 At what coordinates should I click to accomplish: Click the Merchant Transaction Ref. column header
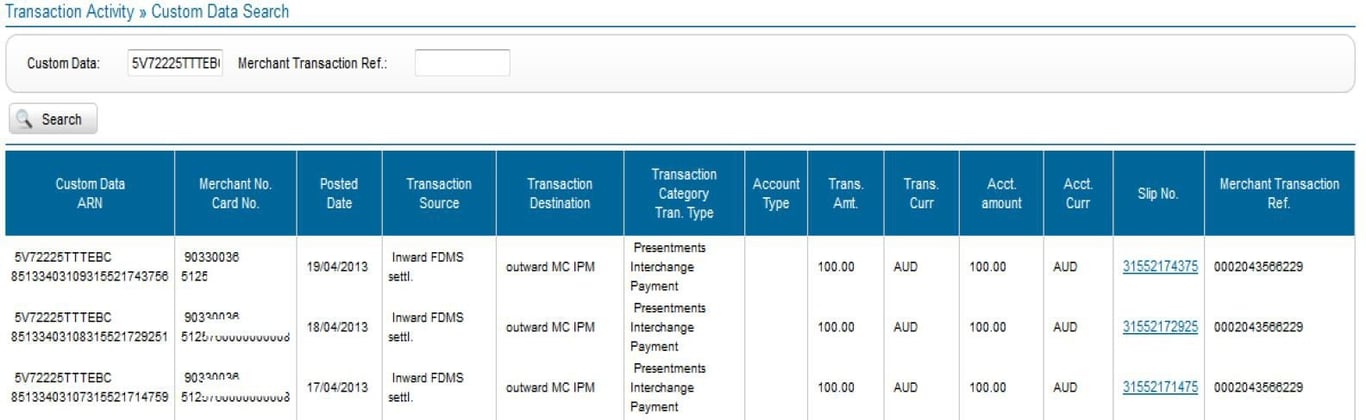(1279, 193)
